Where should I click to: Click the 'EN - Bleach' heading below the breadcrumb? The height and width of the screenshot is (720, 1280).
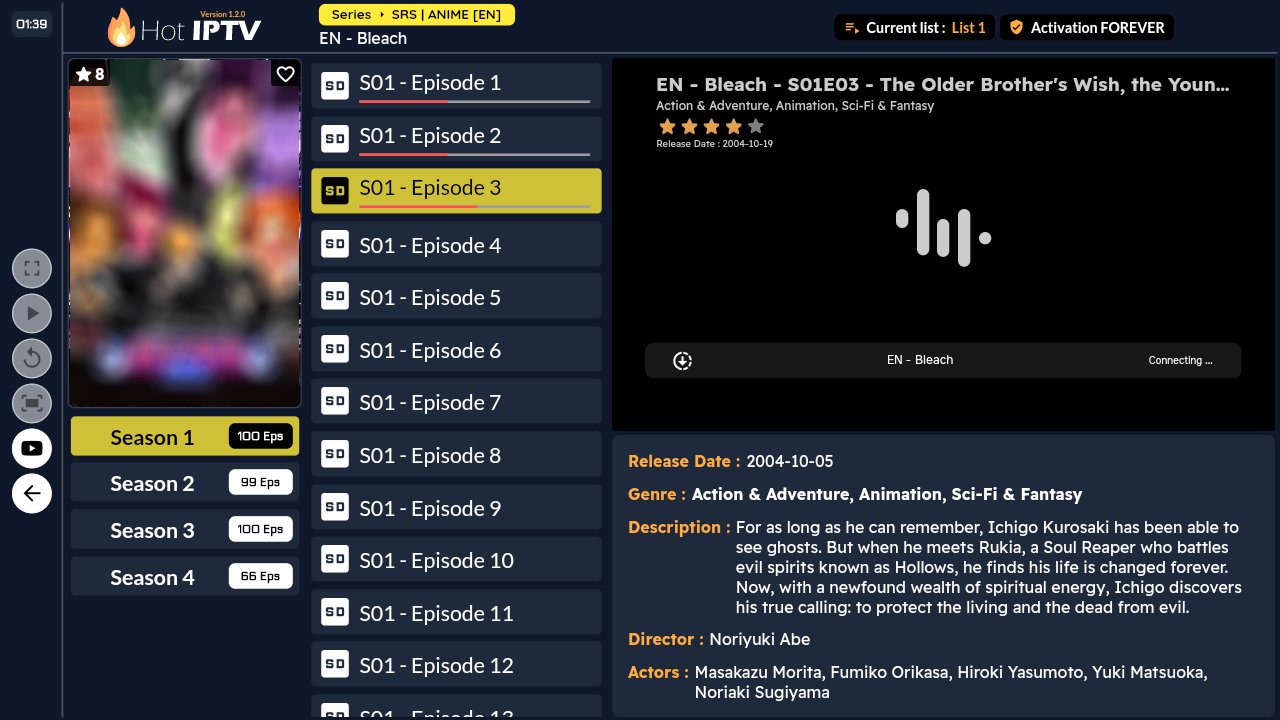click(363, 38)
